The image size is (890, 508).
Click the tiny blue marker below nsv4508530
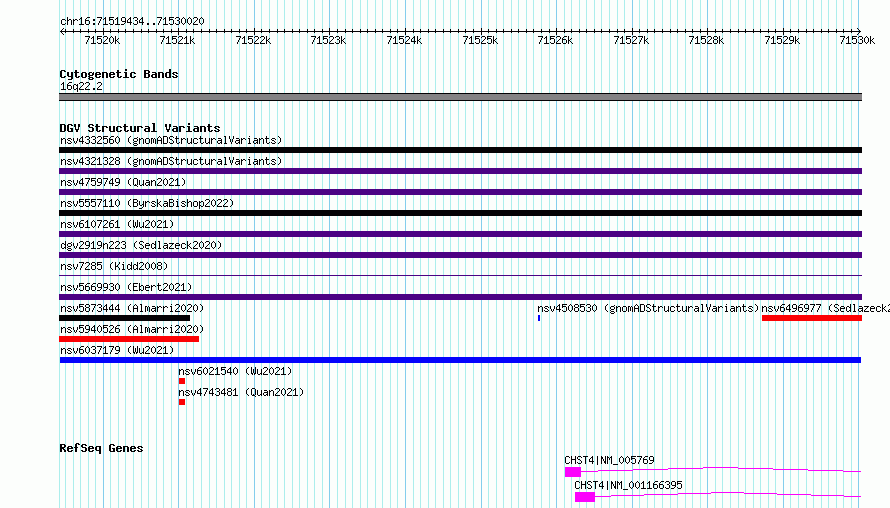coord(539,318)
